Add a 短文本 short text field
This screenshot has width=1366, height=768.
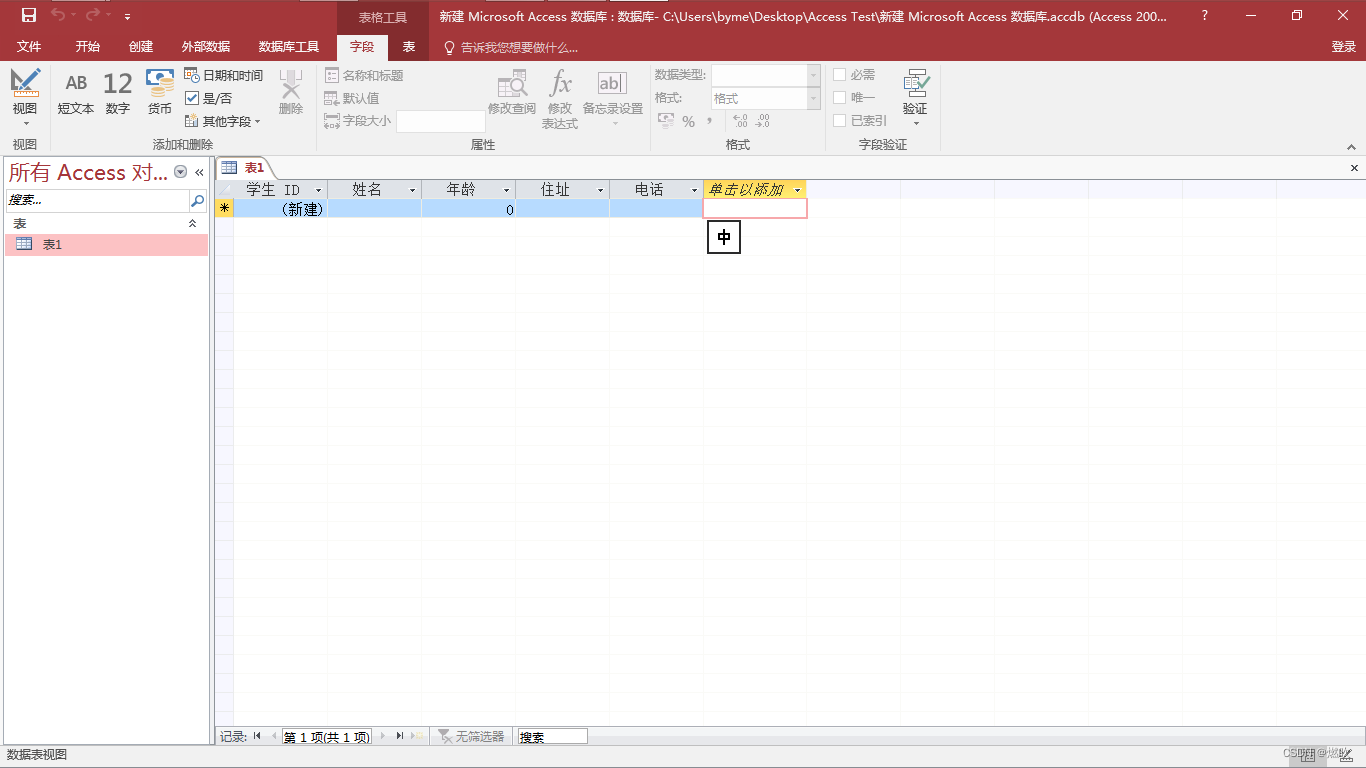pos(76,93)
